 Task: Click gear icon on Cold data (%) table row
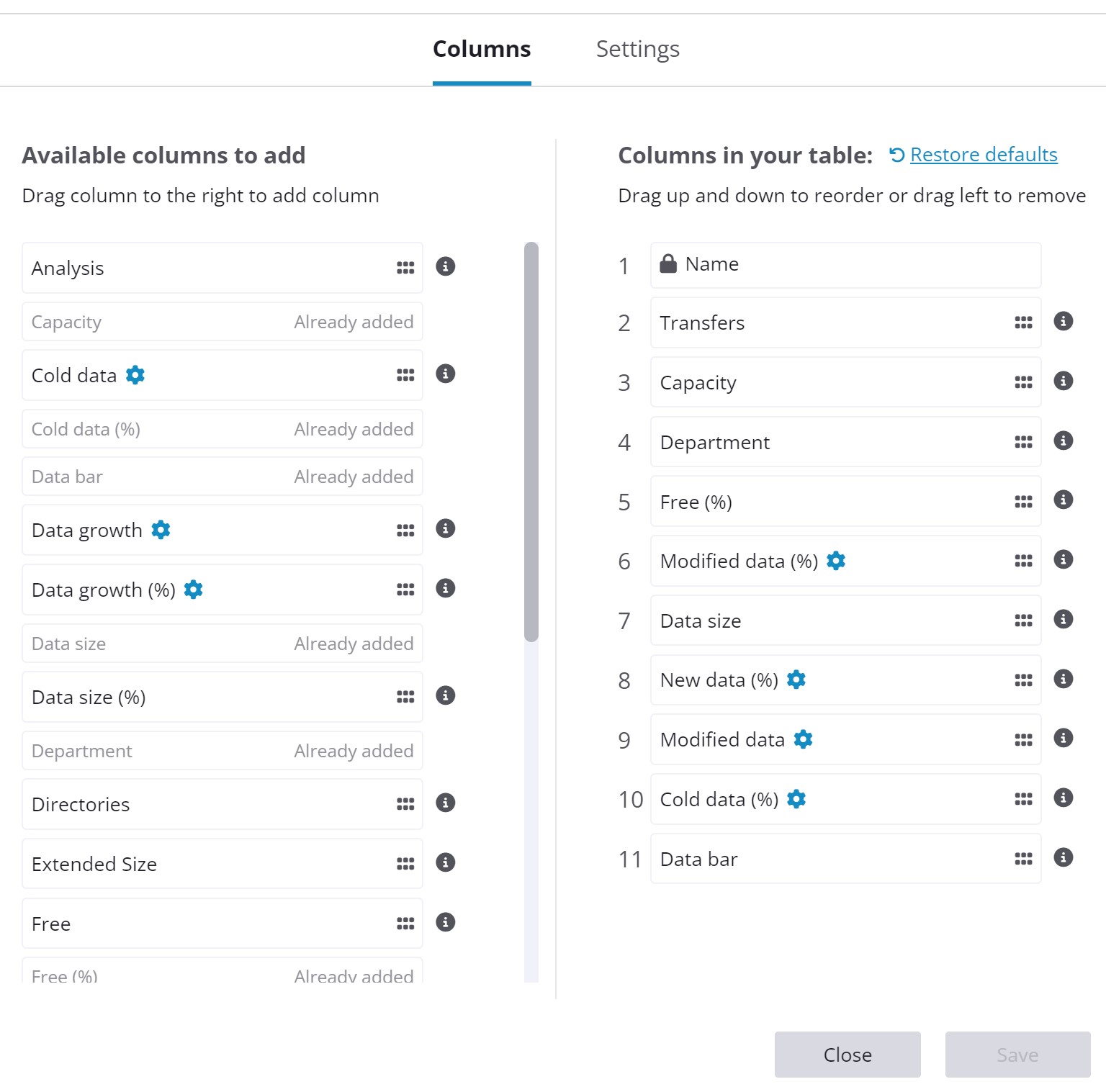796,799
